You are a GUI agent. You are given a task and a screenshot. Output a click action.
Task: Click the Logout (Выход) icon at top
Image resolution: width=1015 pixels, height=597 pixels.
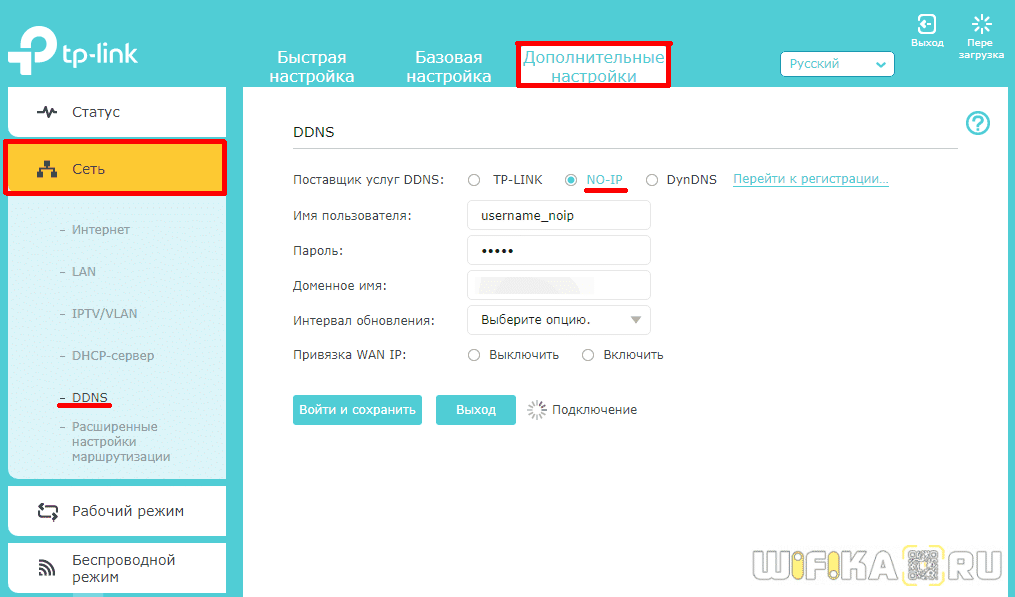tap(927, 24)
